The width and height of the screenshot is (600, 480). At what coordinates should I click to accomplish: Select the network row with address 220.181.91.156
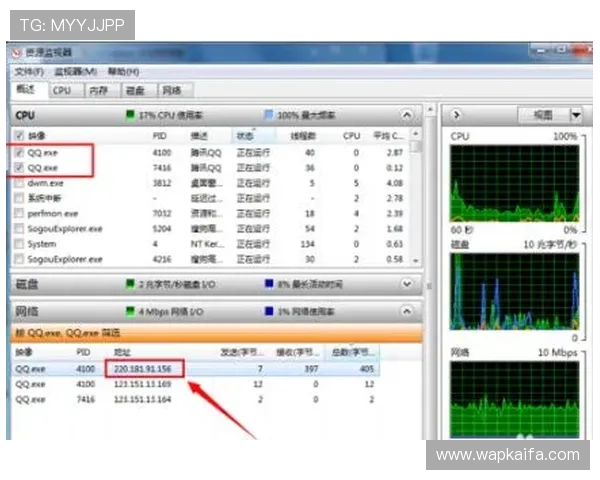[196, 369]
